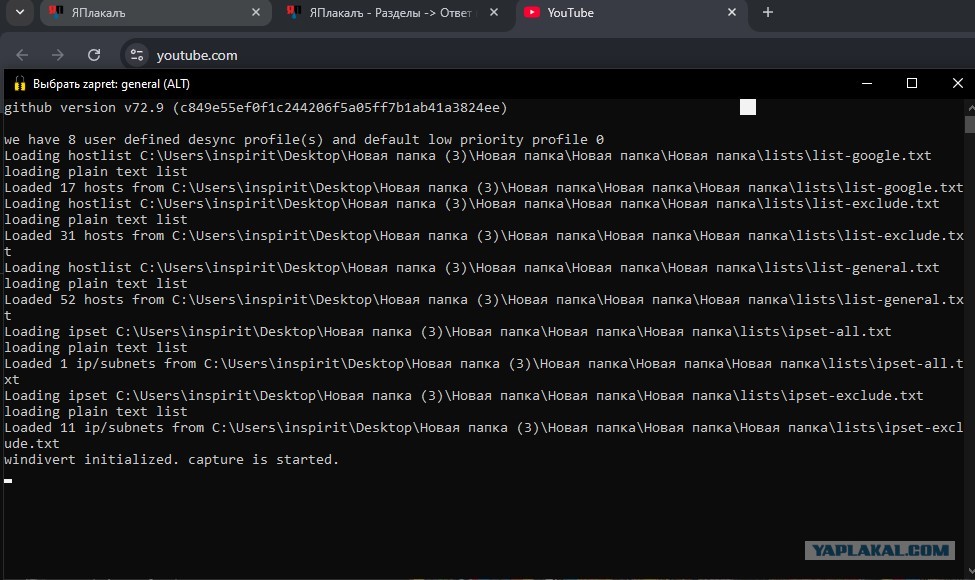
Task: Click the 'Выбрать zapret: general (ALT)' title
Action: click(x=111, y=84)
